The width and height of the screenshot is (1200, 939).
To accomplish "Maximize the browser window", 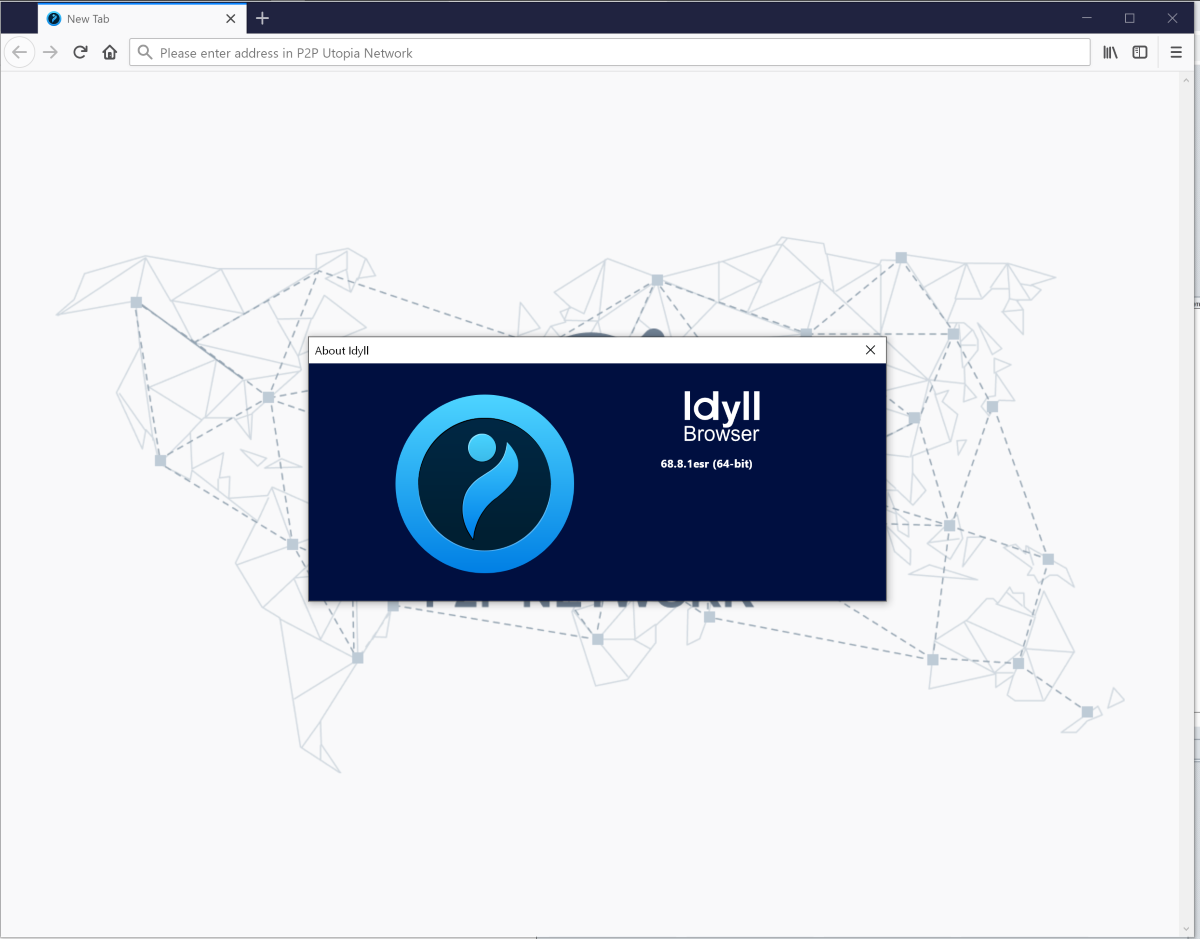I will pos(1130,18).
